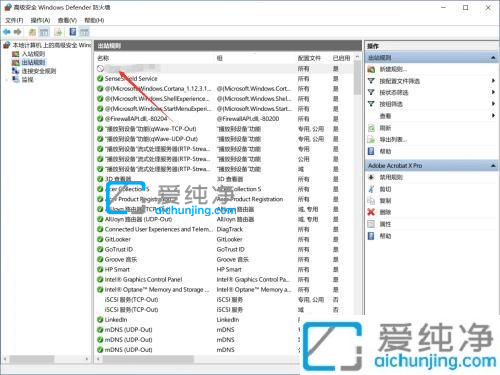Viewport: 500px width, 375px height.
Task: Click the rules list vertical scrollbar thumb
Action: click(357, 78)
